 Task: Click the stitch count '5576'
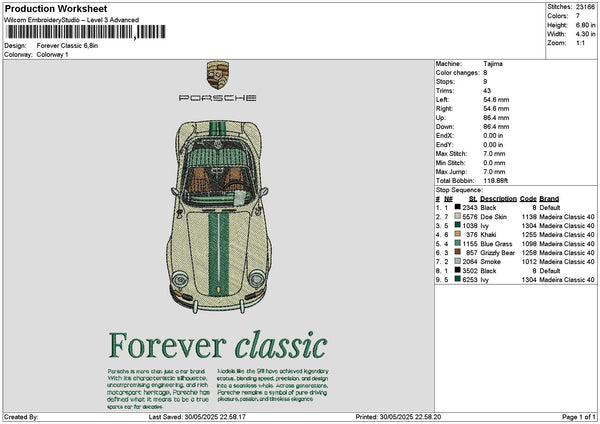pyautogui.click(x=470, y=217)
